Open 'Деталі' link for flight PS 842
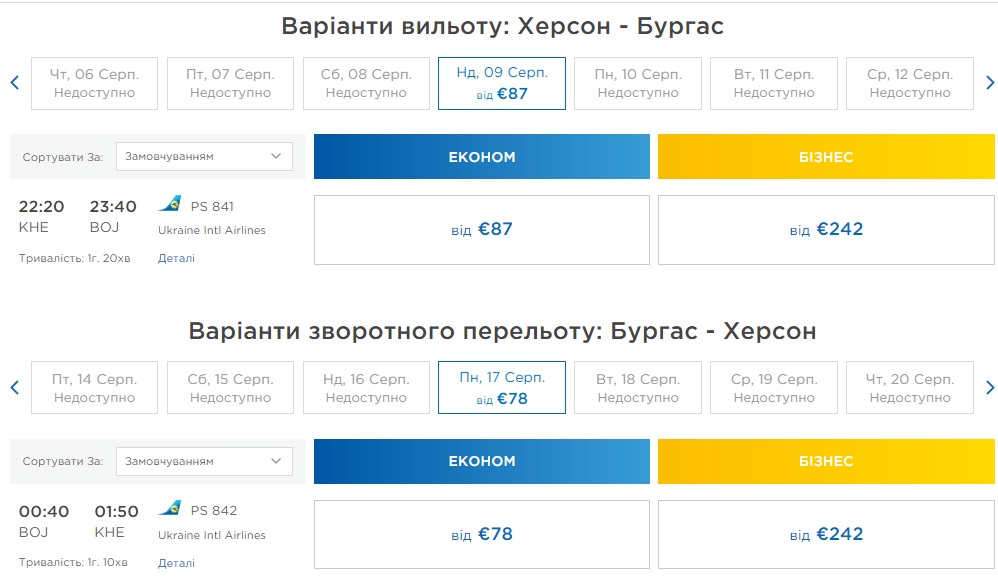998x585 pixels. (x=176, y=563)
